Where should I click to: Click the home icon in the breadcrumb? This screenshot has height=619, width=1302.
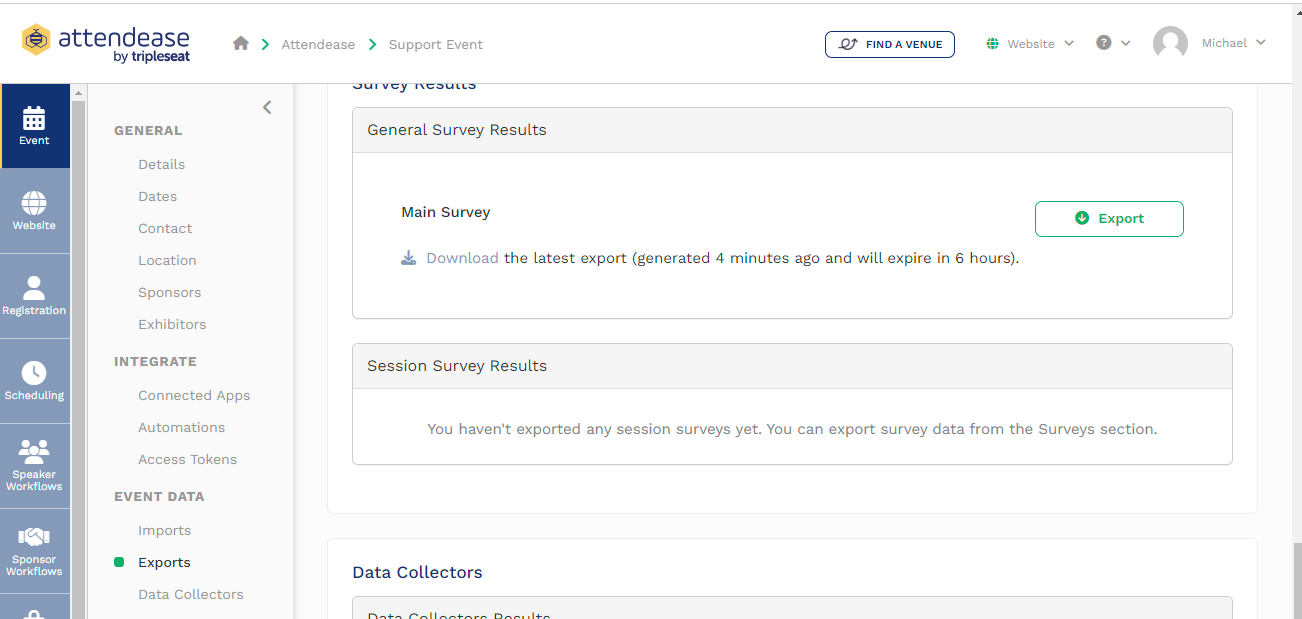click(240, 44)
